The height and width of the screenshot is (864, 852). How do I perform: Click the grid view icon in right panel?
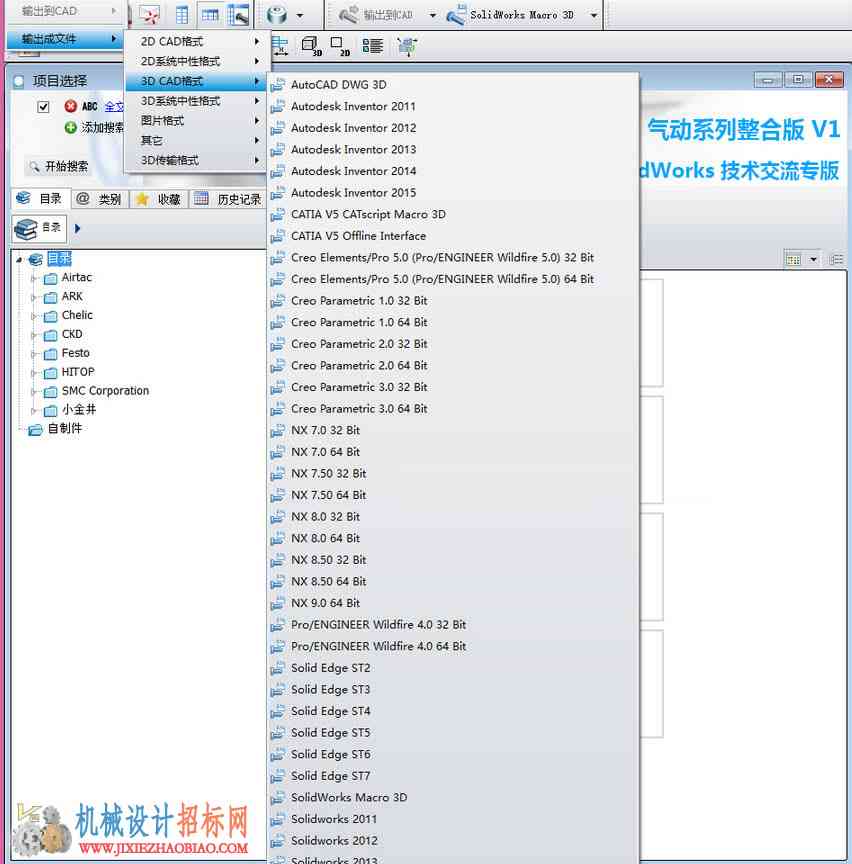pos(793,260)
